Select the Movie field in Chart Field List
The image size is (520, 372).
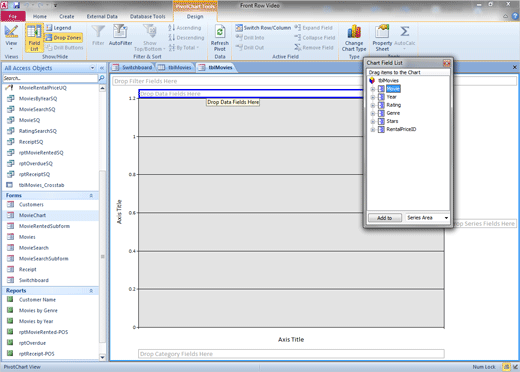(393, 89)
